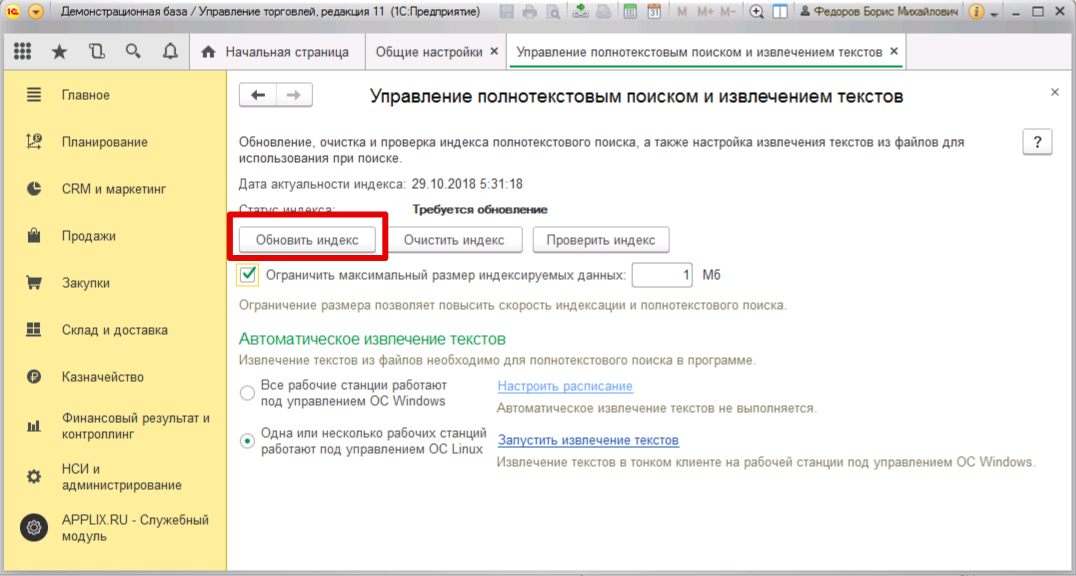Click Обновить индекс button
The width and height of the screenshot is (1076, 576).
pyautogui.click(x=307, y=240)
